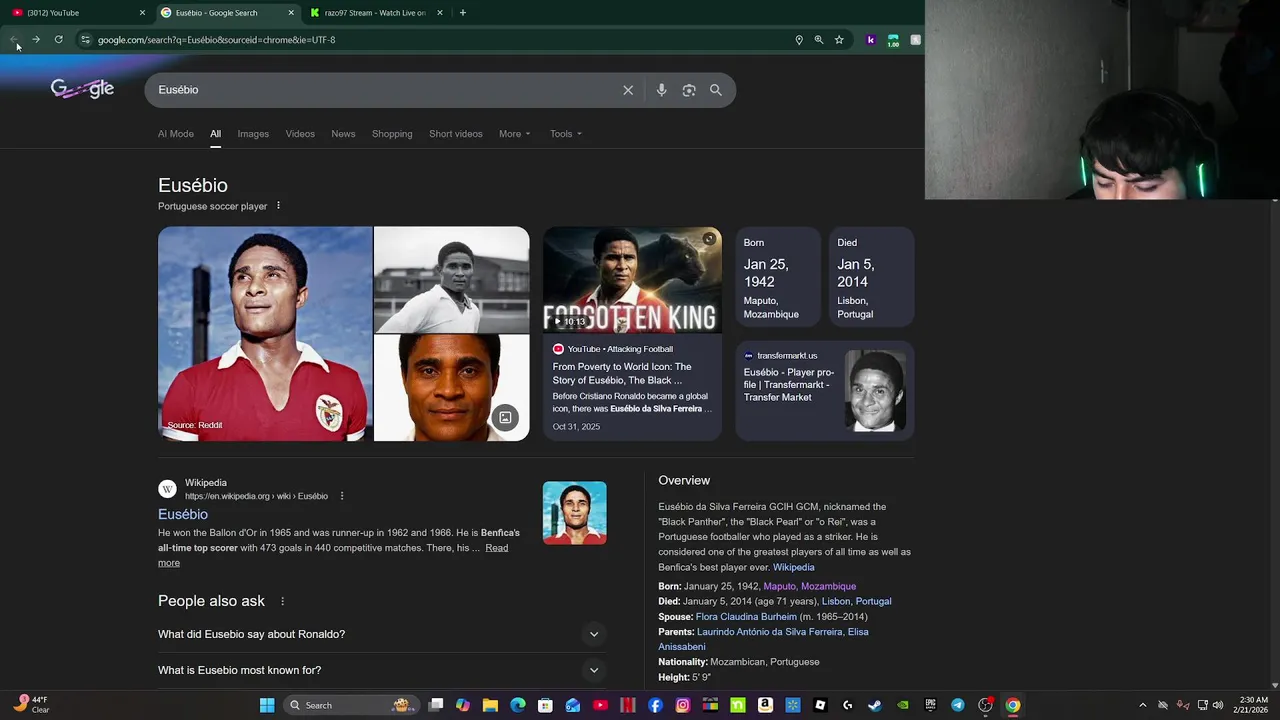Open the extension icon showing 1.00
Image resolution: width=1280 pixels, height=720 pixels.
click(893, 40)
